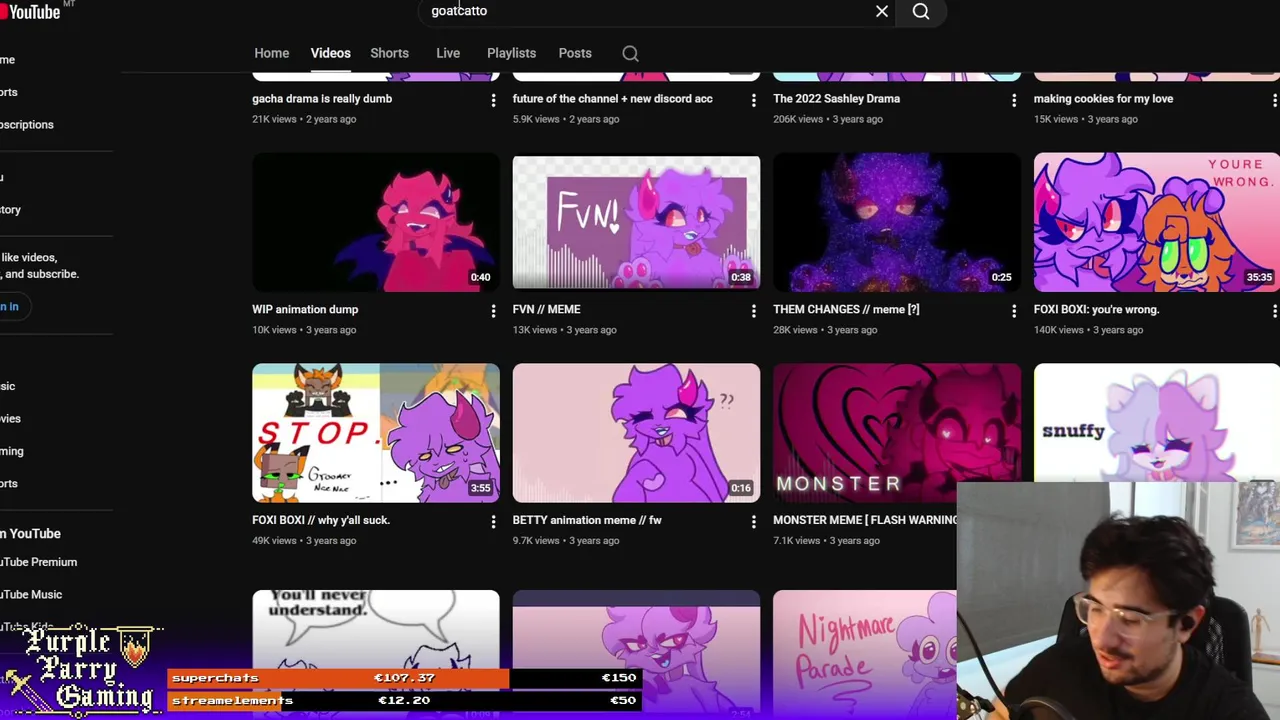
Task: Play FOXI BOXI you're wrong thumbnail
Action: point(1157,222)
